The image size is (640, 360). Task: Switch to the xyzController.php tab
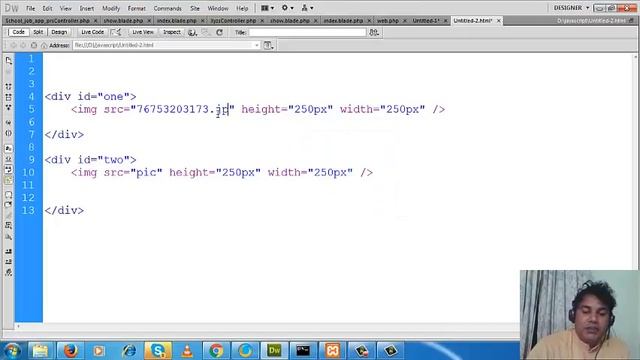[233, 20]
